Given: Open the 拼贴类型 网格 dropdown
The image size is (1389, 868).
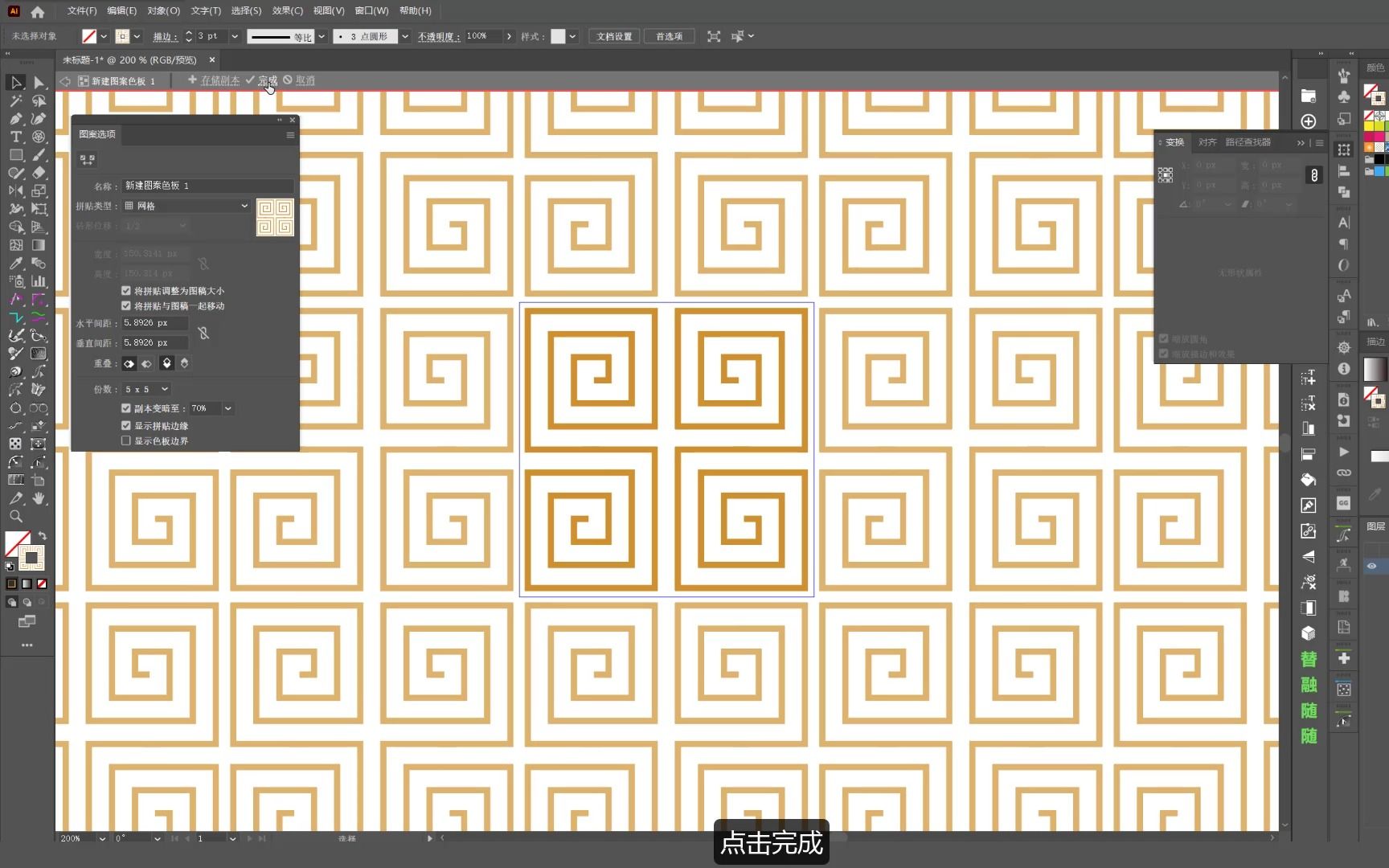Looking at the screenshot, I should [186, 207].
